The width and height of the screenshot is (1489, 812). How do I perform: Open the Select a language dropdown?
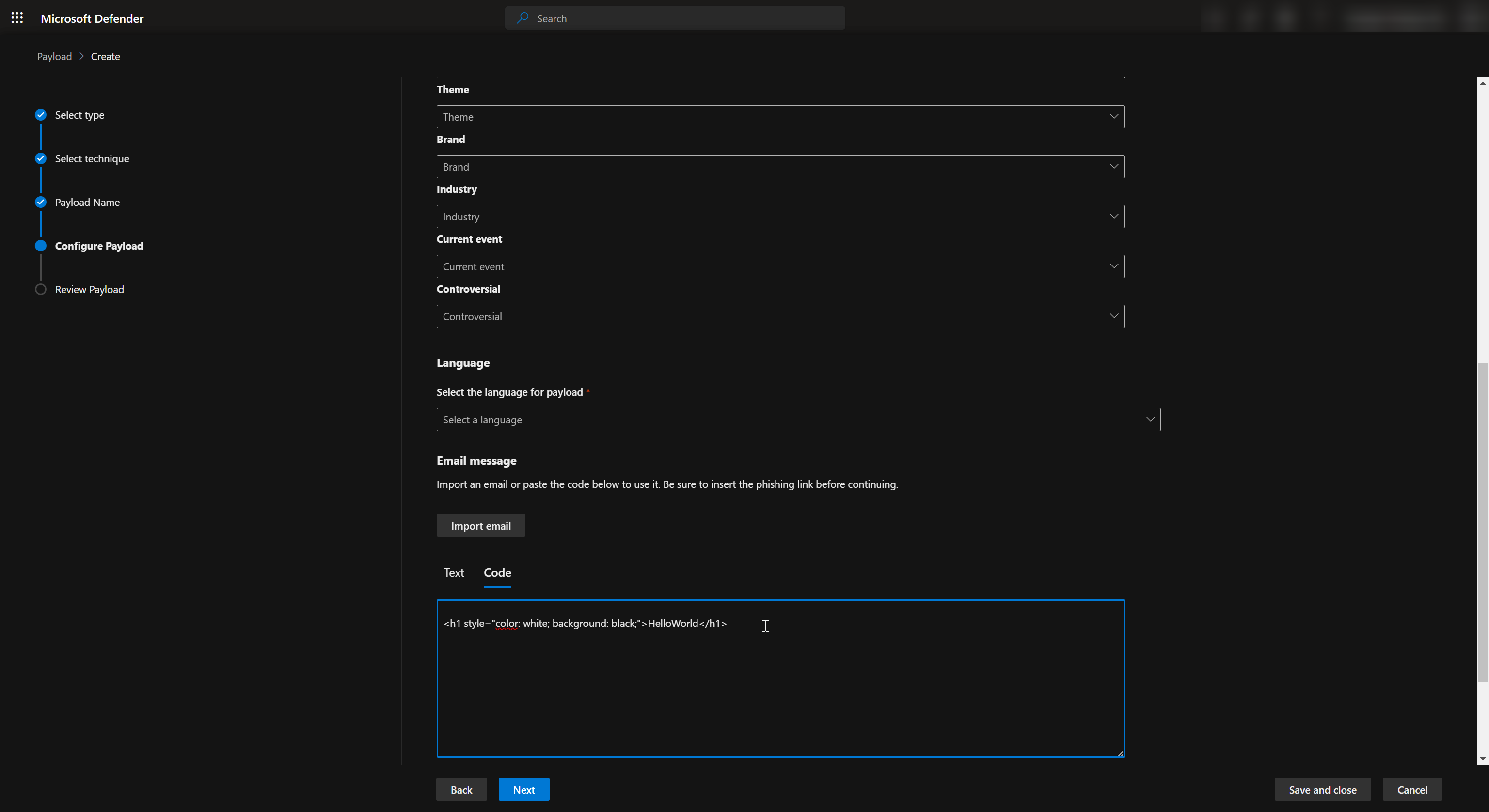tap(798, 420)
